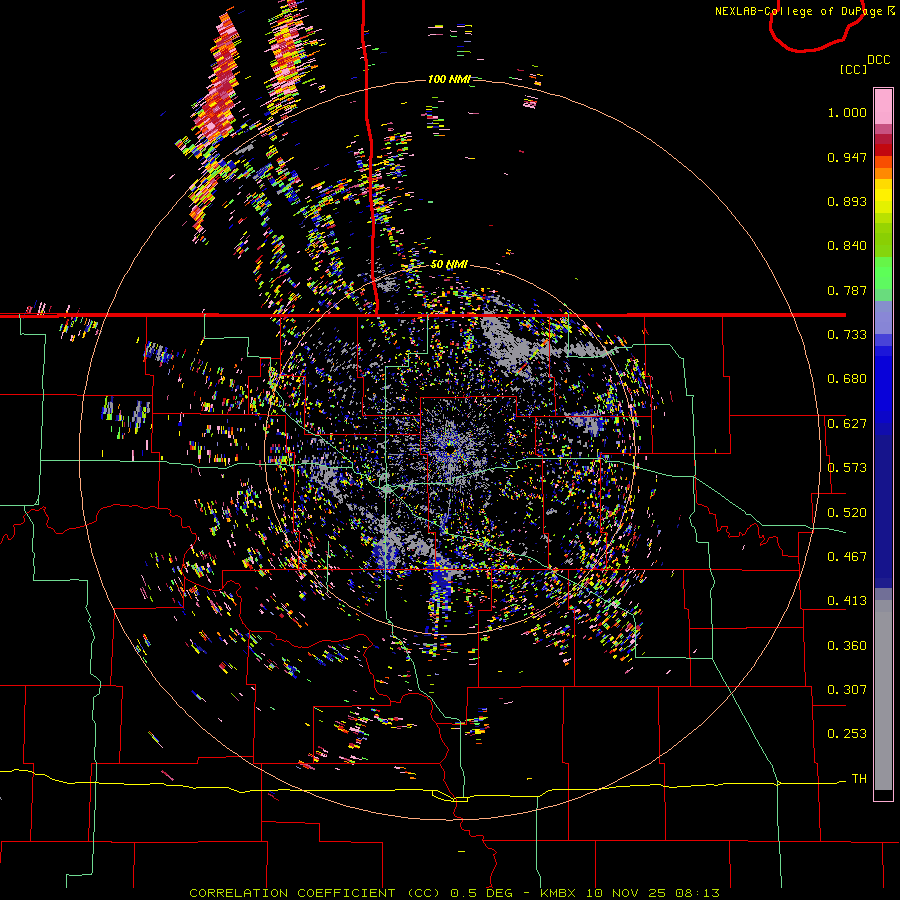Click the 50 NMI range ring label

(449, 264)
